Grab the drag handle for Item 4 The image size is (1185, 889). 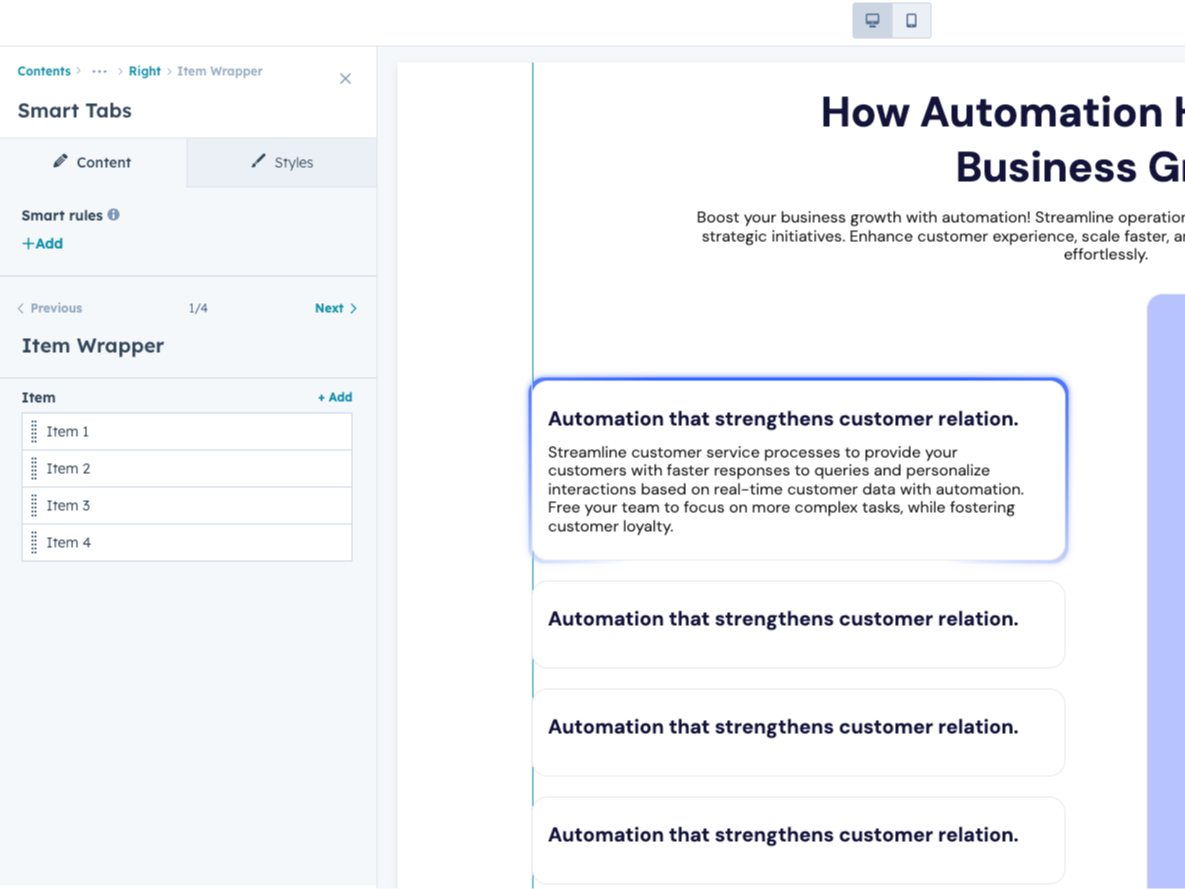[x=33, y=542]
